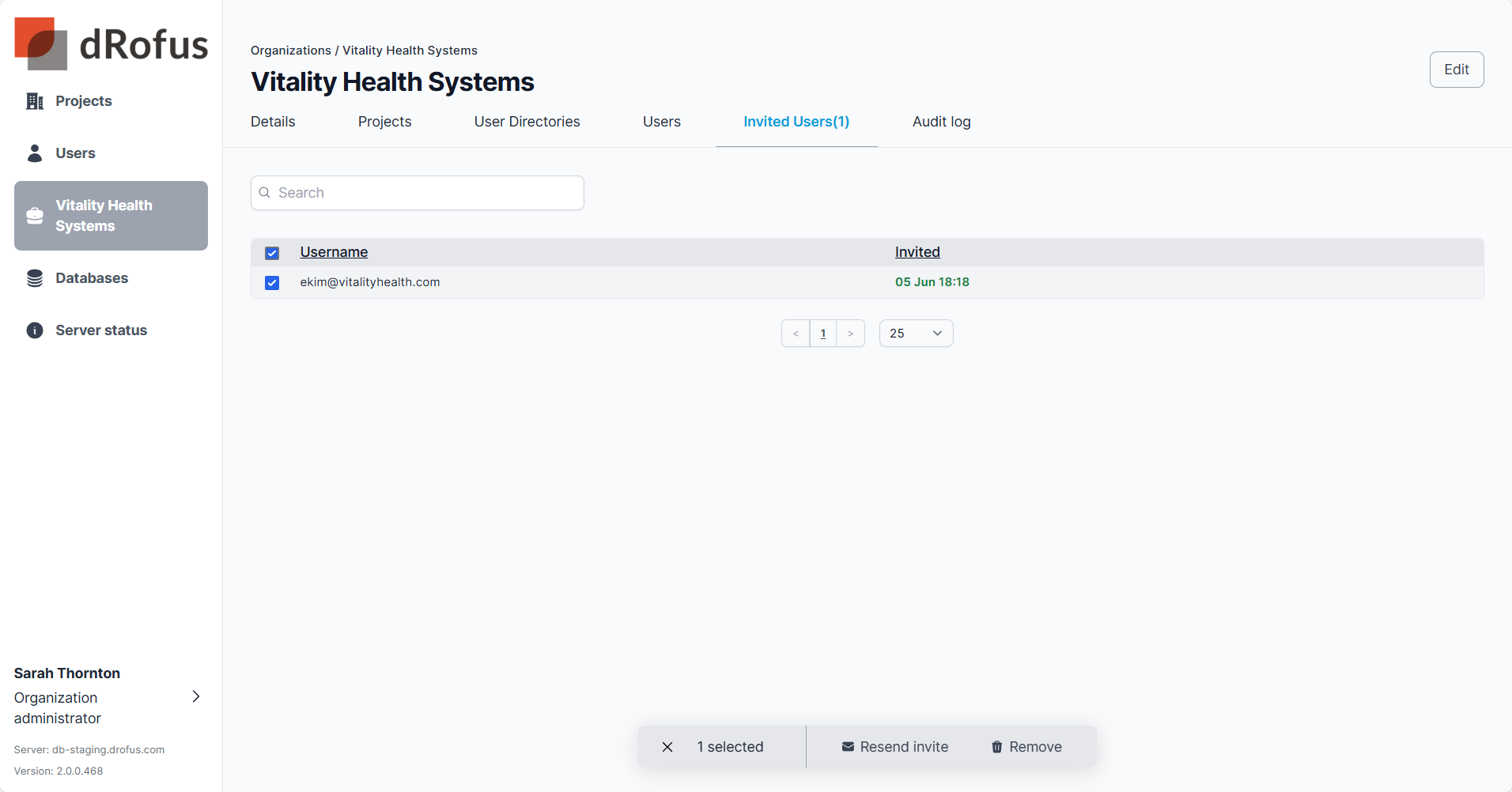Click the envelope icon for Resend invite

click(848, 747)
